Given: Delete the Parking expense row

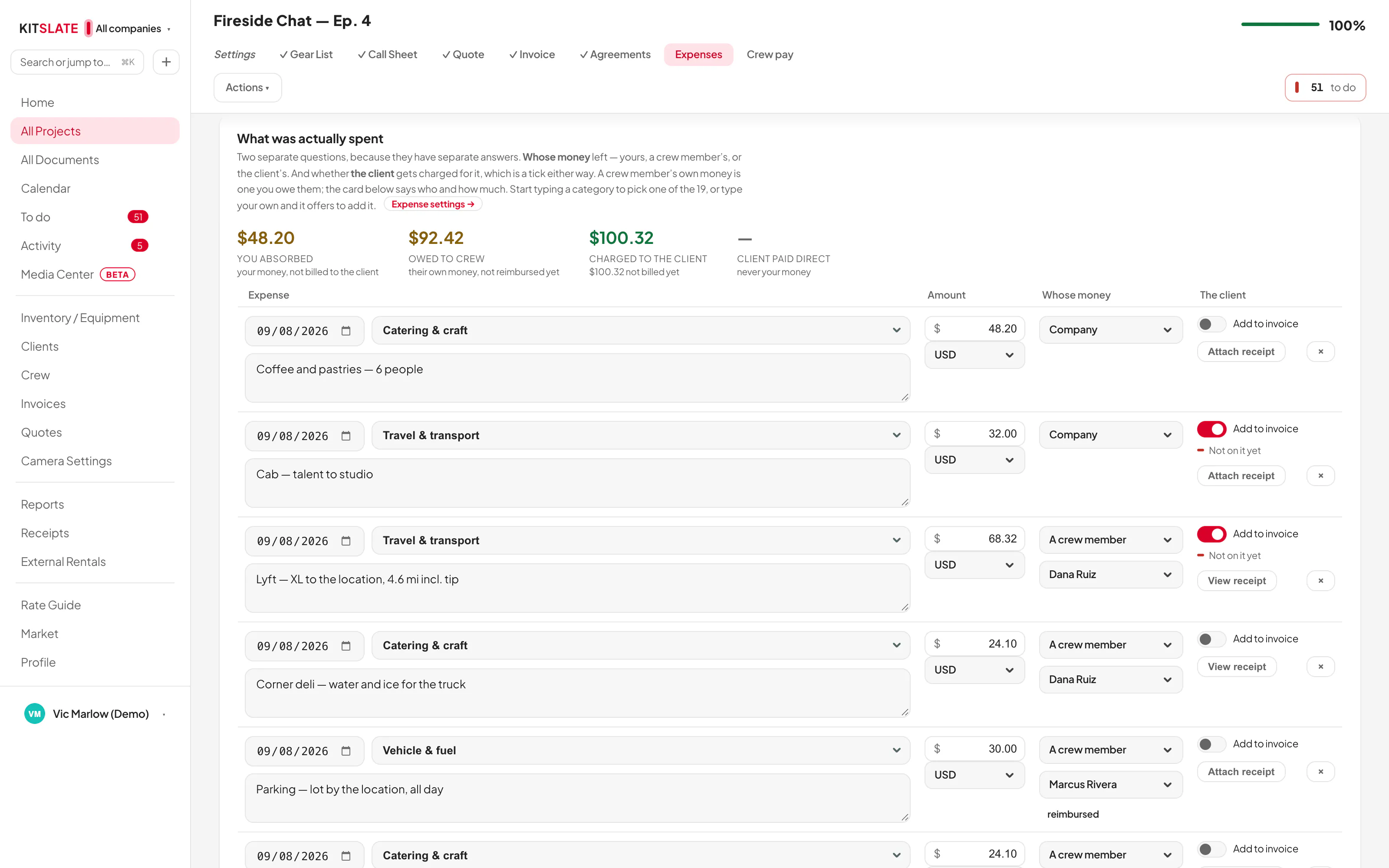Looking at the screenshot, I should tap(1320, 772).
